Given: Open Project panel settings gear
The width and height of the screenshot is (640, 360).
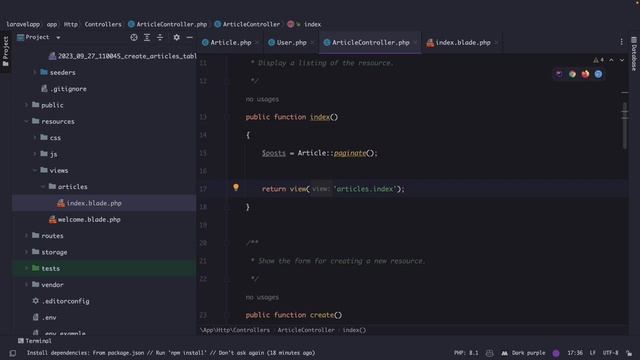Looking at the screenshot, I should point(176,38).
